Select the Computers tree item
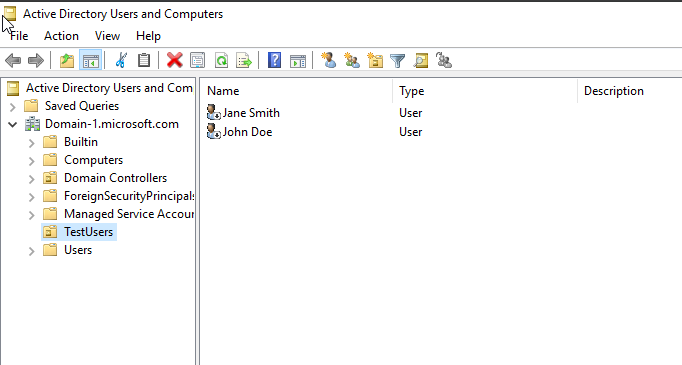This screenshot has height=365, width=682. [94, 160]
